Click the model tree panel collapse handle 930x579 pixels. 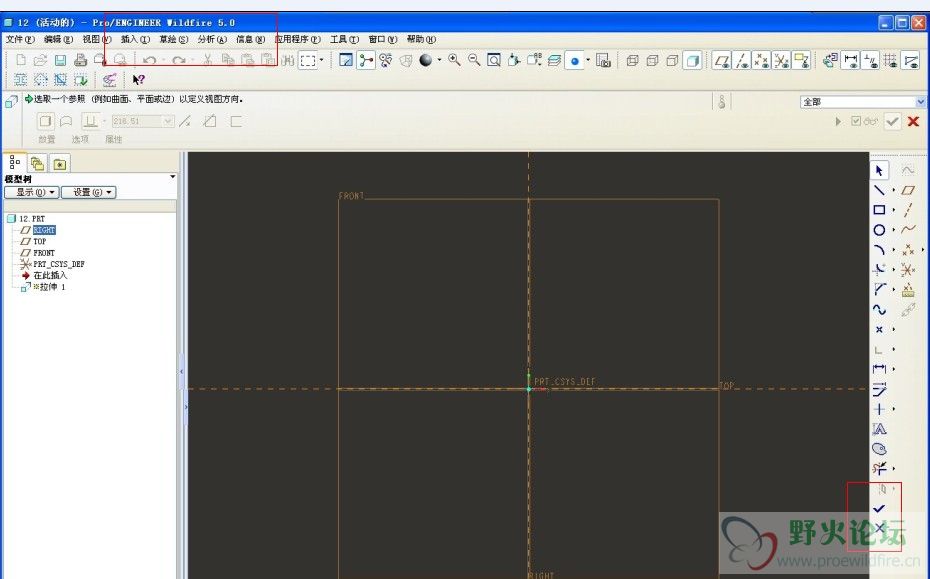tap(182, 371)
